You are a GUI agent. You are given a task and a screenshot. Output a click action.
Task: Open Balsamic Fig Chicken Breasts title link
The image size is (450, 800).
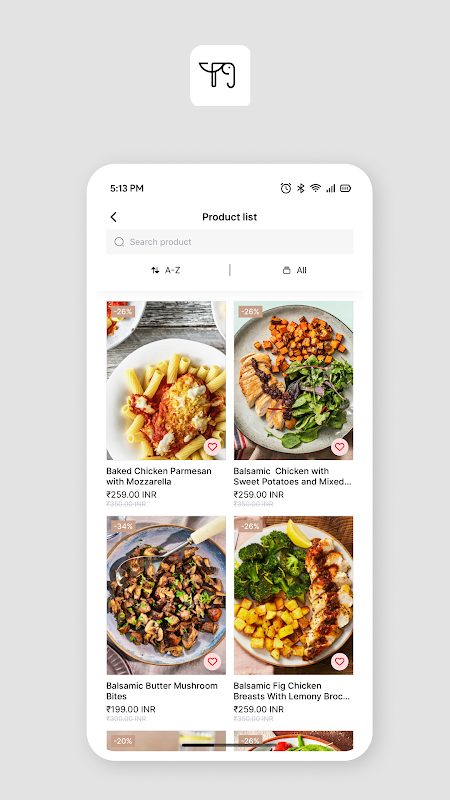click(291, 691)
